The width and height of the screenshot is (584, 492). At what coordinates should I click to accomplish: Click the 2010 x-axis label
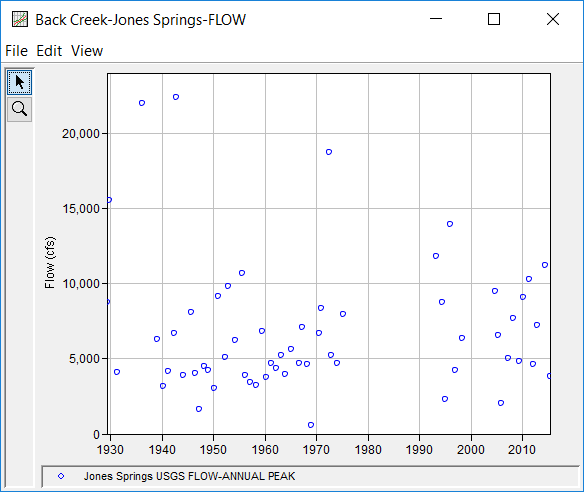point(522,450)
